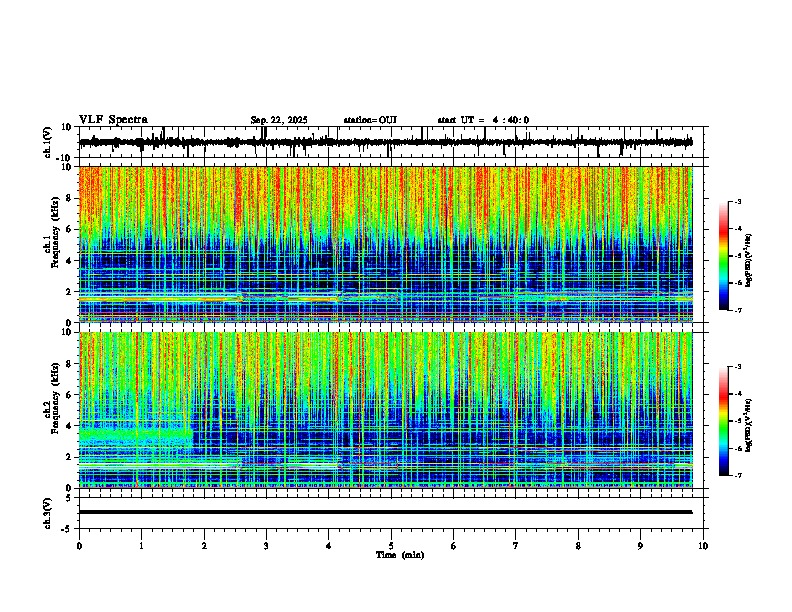Click time tick label "8" on the bottom axis
792x612 pixels.
(578, 546)
